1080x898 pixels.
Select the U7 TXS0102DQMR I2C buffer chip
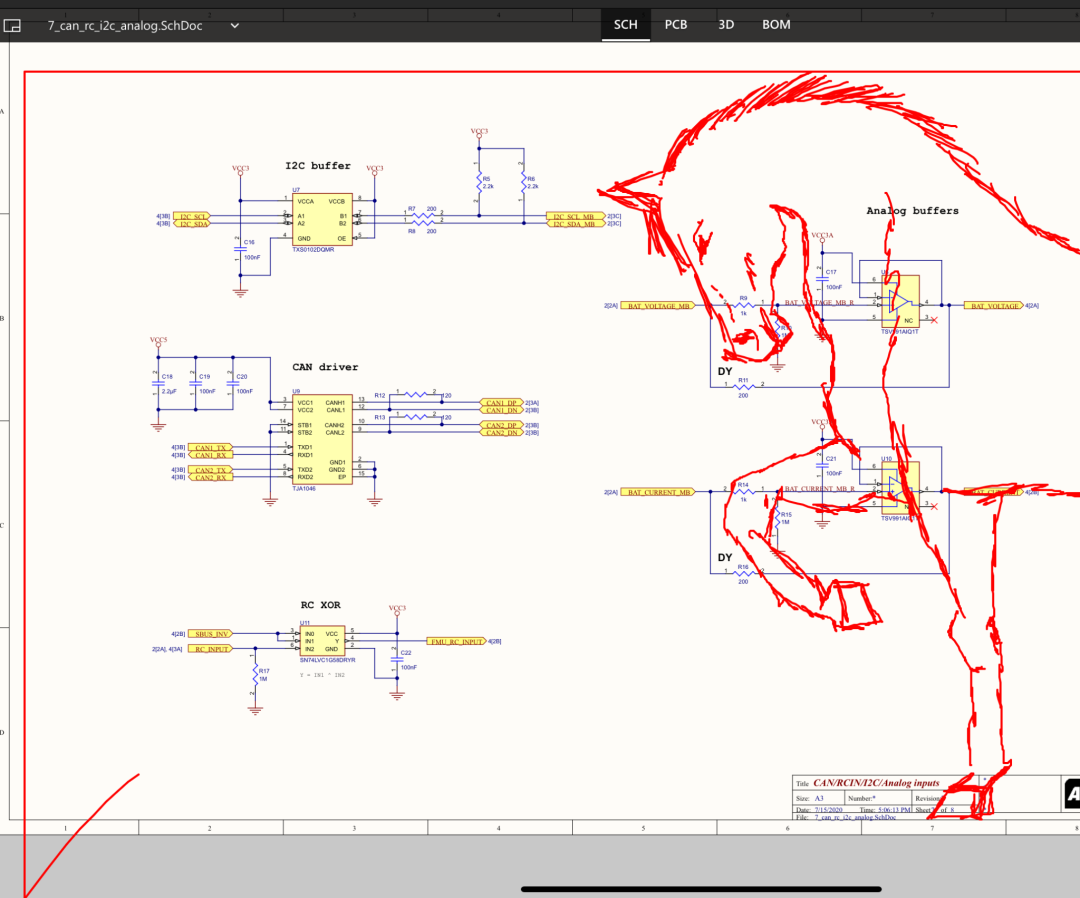coord(322,220)
